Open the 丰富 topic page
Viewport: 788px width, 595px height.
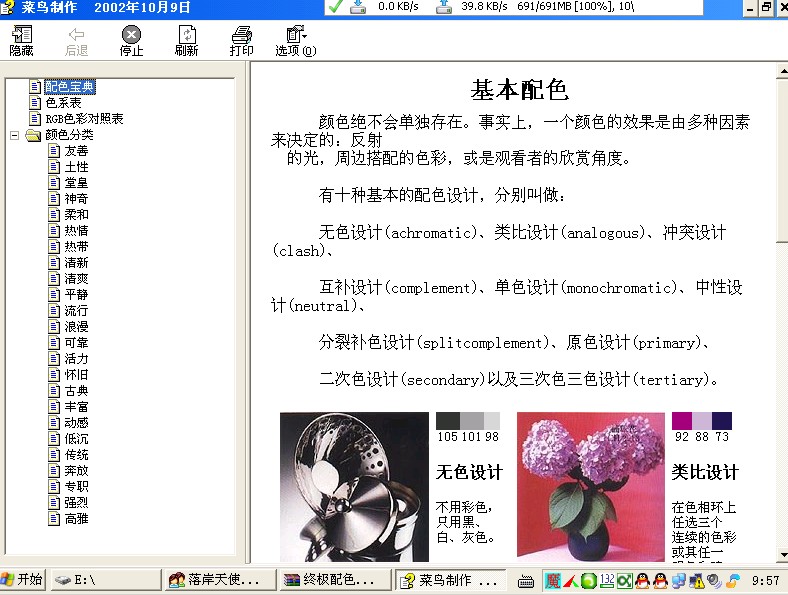[76, 407]
